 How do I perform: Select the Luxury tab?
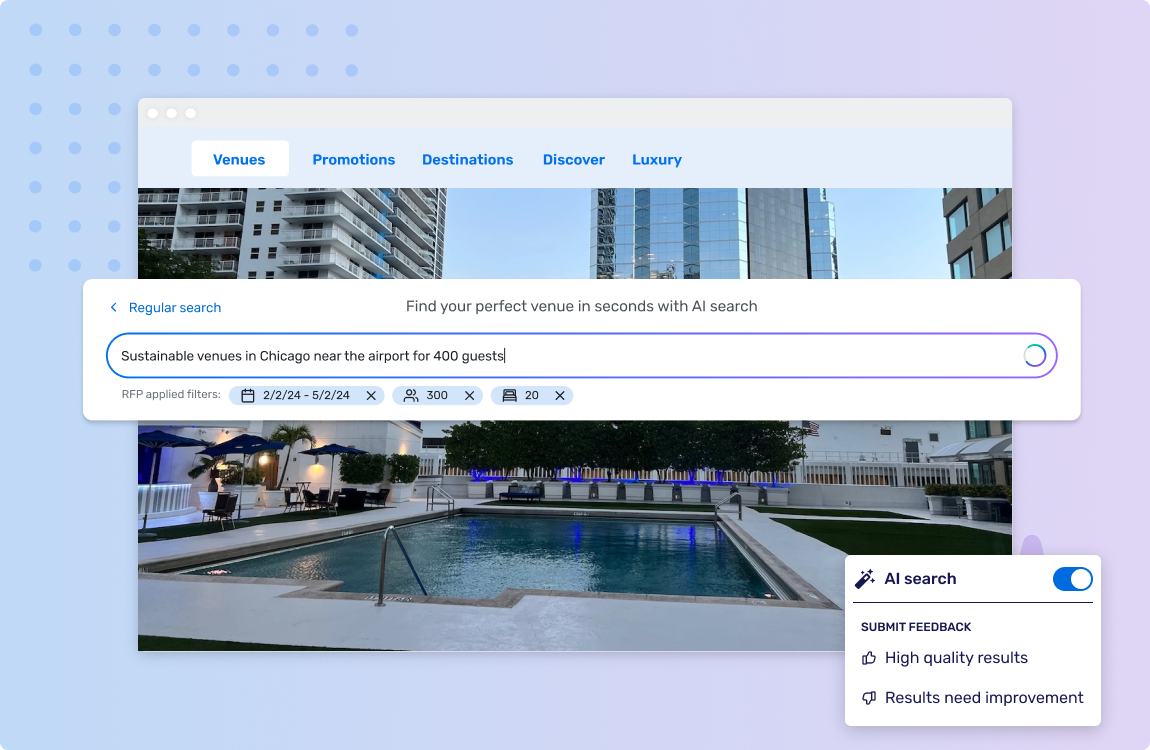[656, 159]
